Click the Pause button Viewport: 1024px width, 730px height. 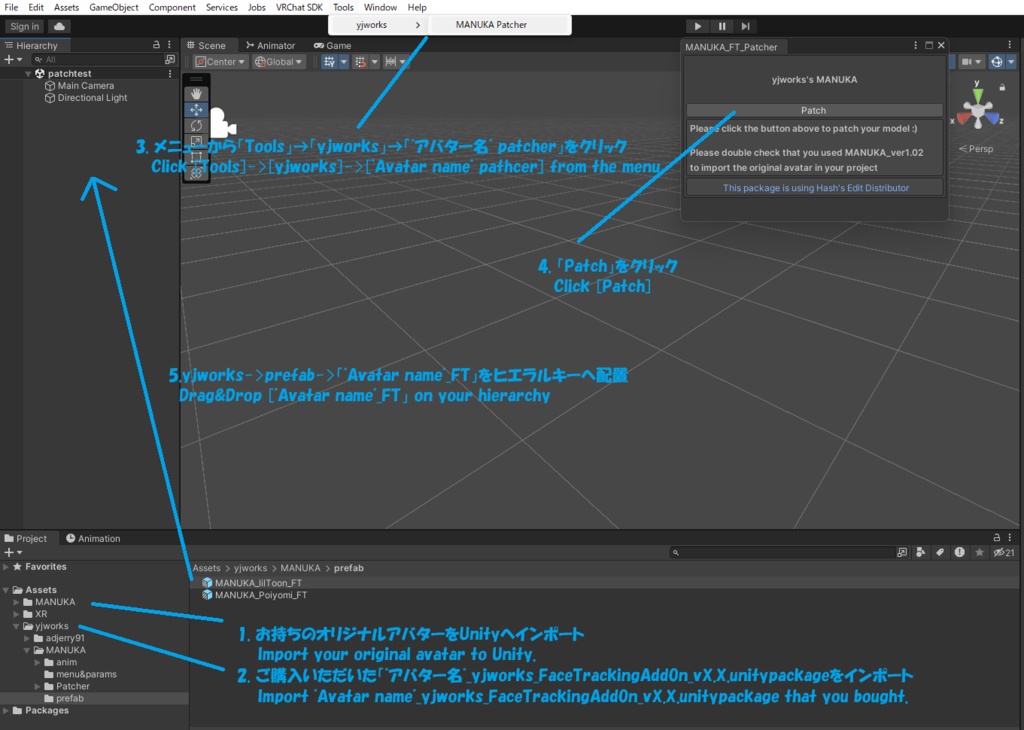(722, 26)
